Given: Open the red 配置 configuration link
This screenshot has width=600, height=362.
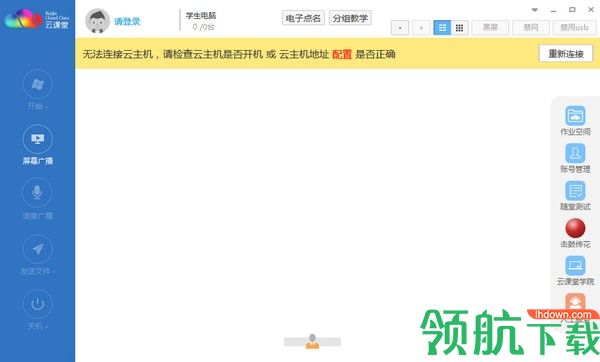Looking at the screenshot, I should [x=342, y=54].
